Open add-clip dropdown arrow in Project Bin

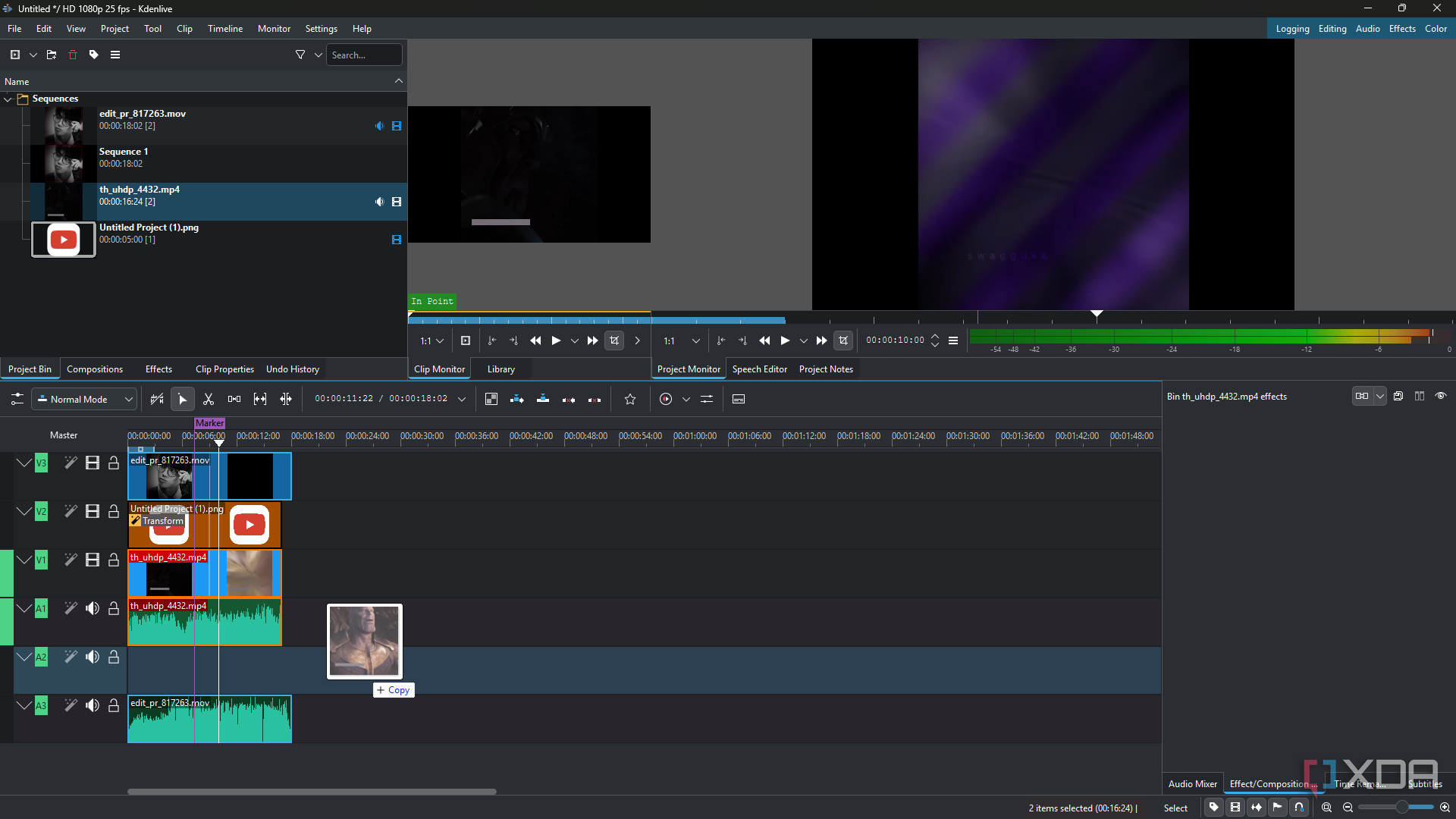(x=33, y=55)
